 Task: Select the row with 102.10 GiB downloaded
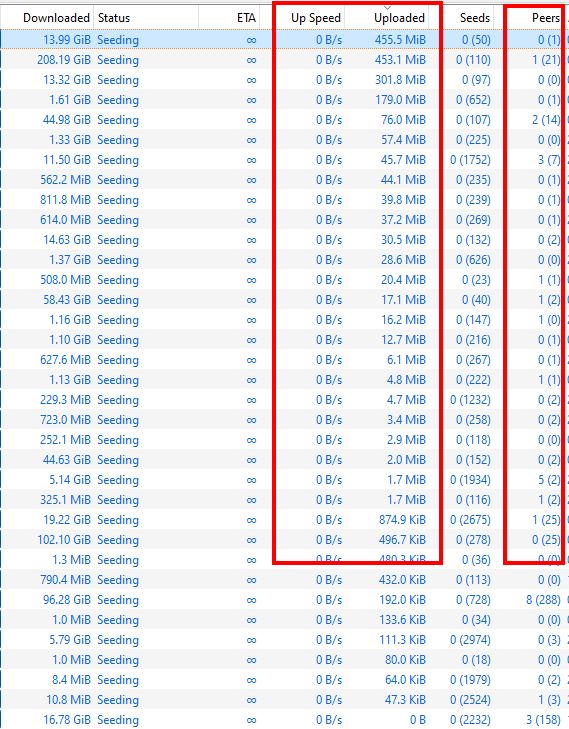[284, 539]
